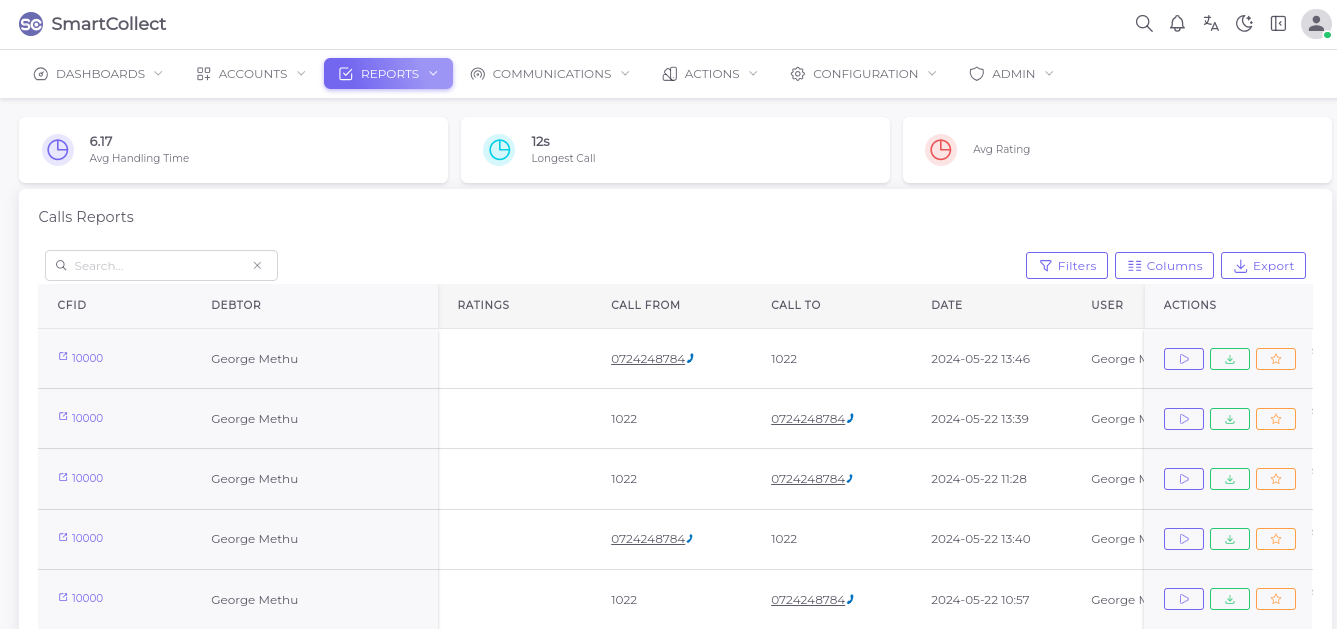Open the user profile avatar
This screenshot has height=629, width=1337.
tap(1315, 24)
